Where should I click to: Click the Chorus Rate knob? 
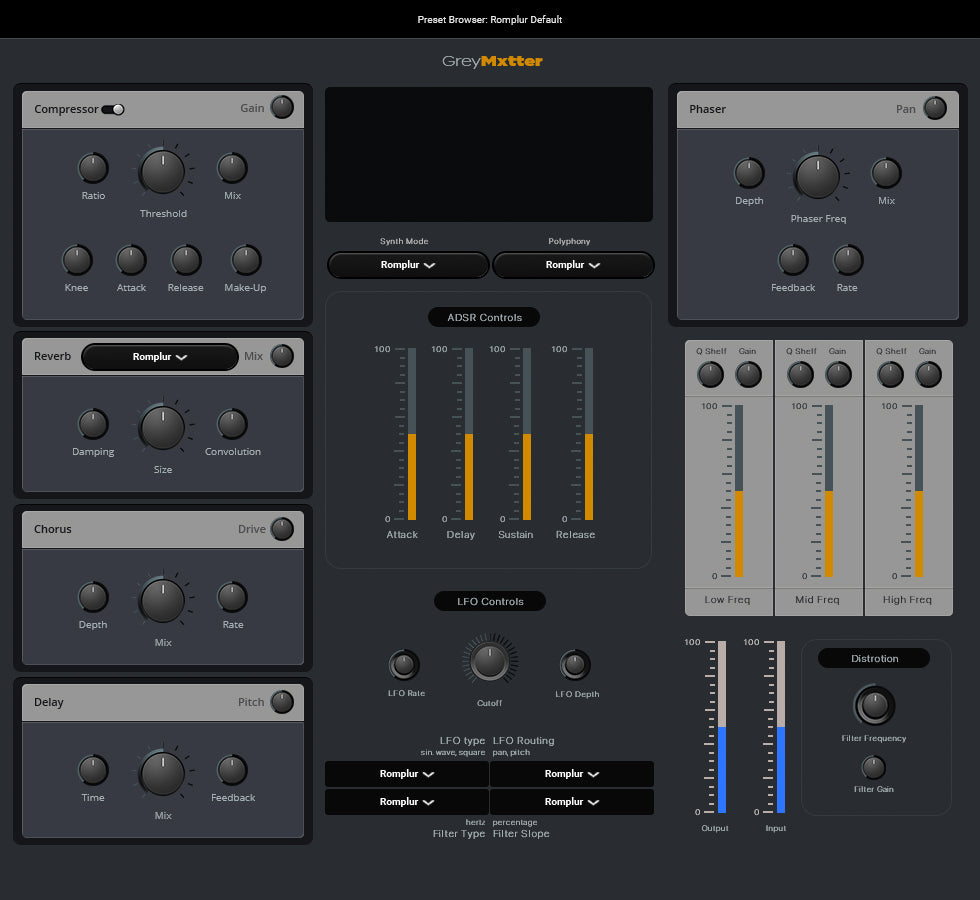[x=232, y=597]
